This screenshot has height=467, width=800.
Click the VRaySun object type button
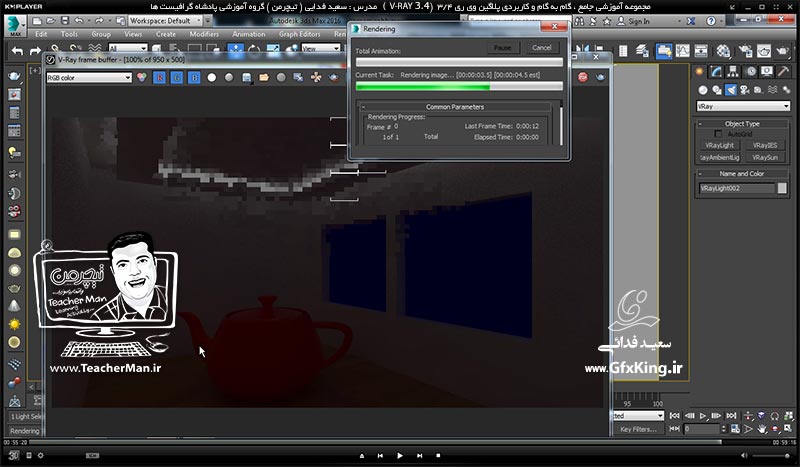(x=765, y=158)
